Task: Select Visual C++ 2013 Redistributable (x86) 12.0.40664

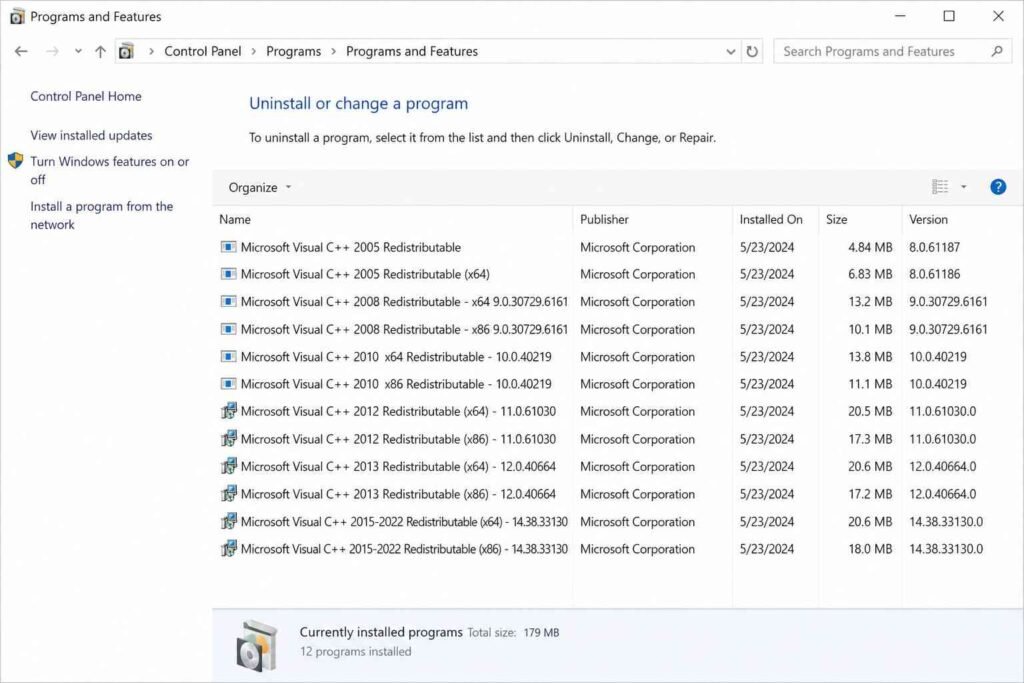Action: (398, 494)
